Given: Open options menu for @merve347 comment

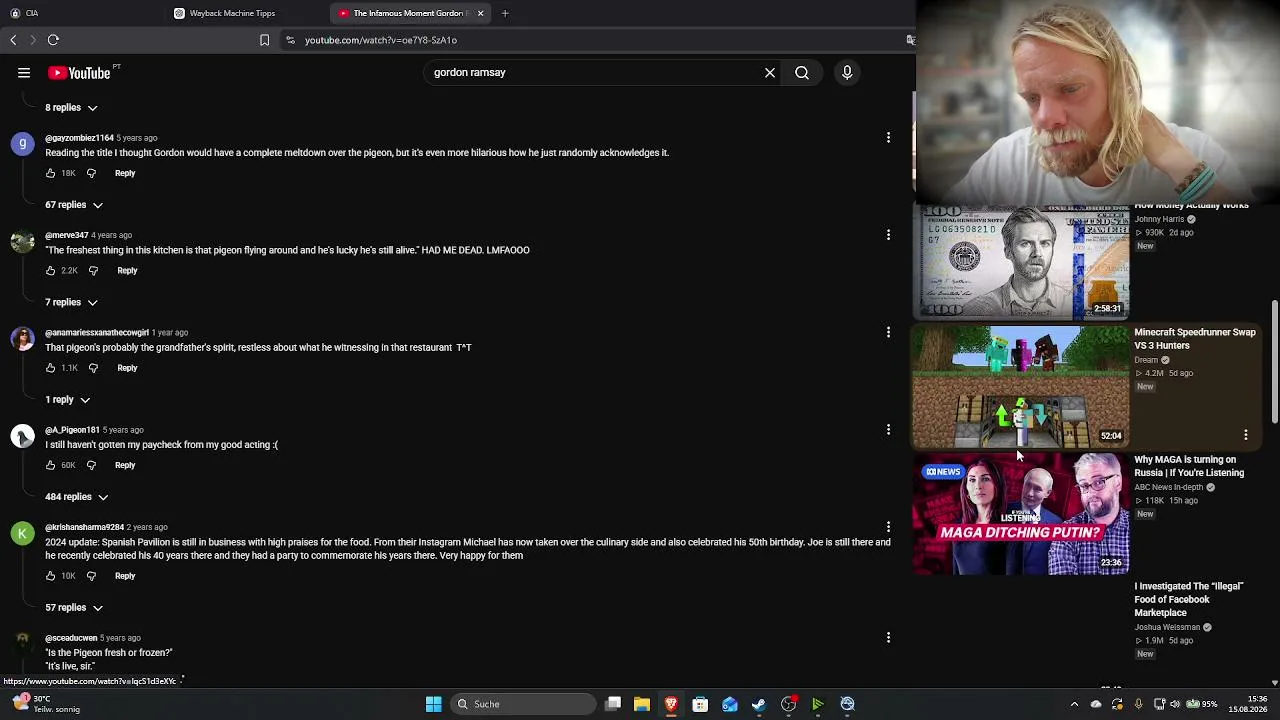Looking at the screenshot, I should [x=888, y=235].
